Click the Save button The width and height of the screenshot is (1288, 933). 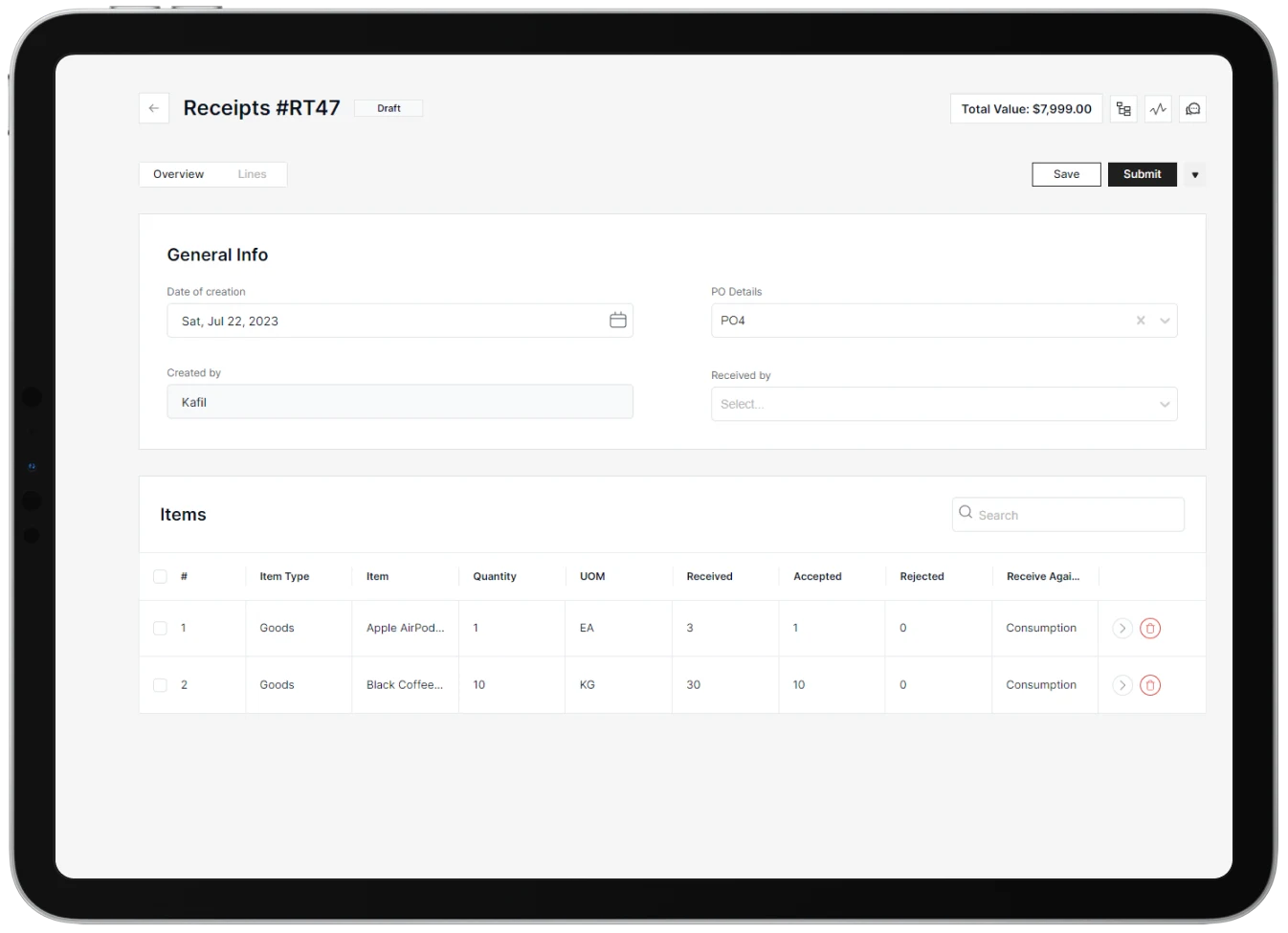[x=1066, y=174]
